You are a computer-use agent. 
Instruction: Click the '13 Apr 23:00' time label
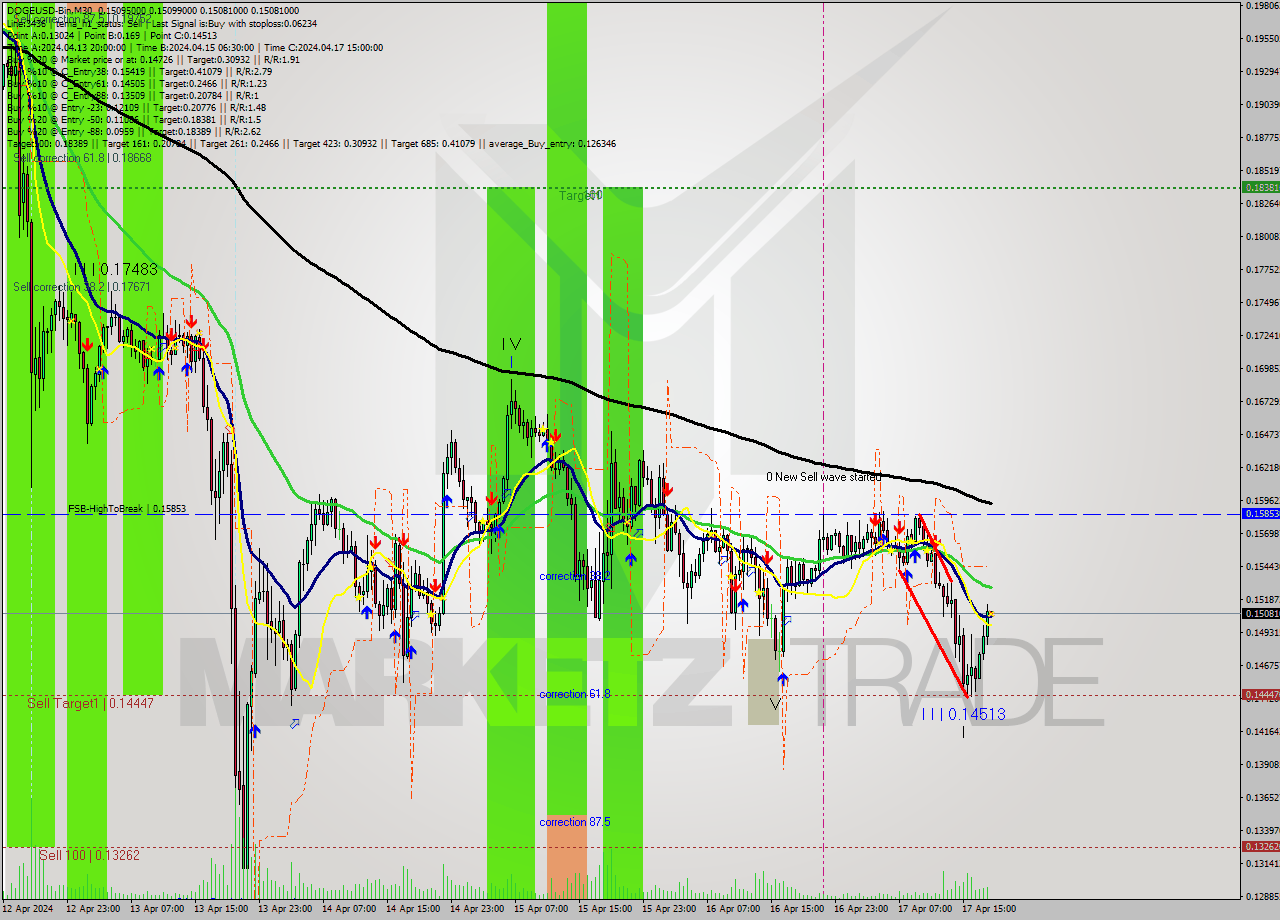(x=285, y=909)
